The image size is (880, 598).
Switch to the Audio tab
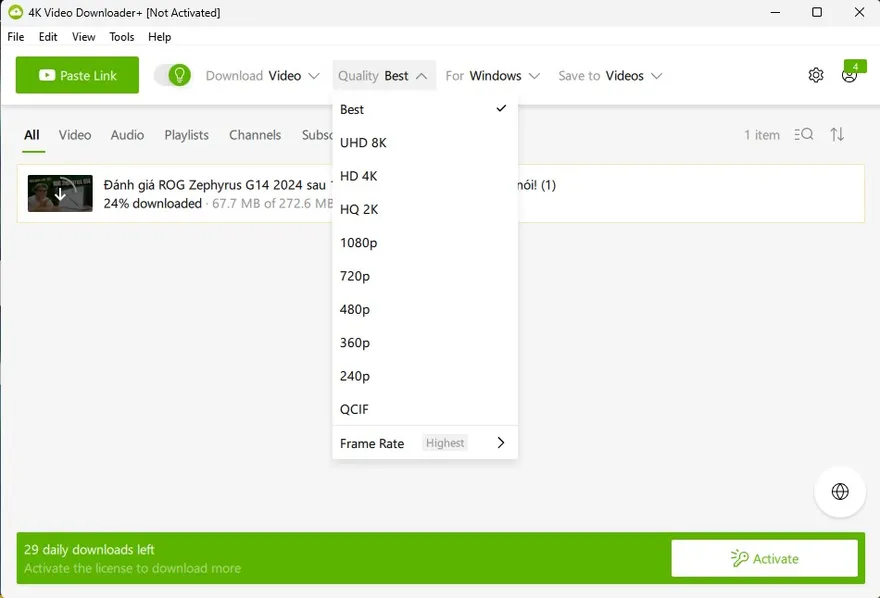(x=127, y=134)
